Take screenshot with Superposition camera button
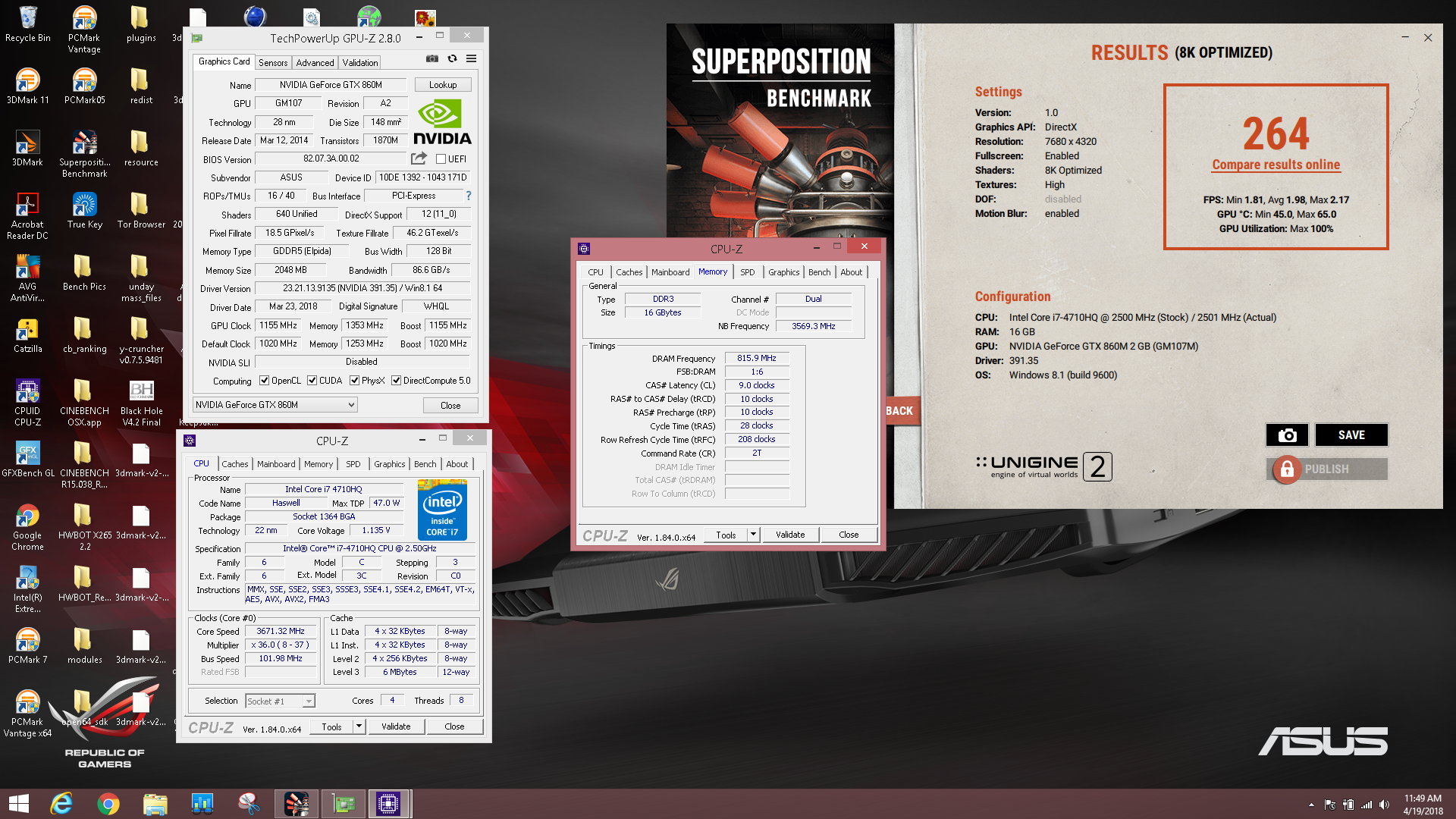Viewport: 1456px width, 819px height. tap(1287, 435)
